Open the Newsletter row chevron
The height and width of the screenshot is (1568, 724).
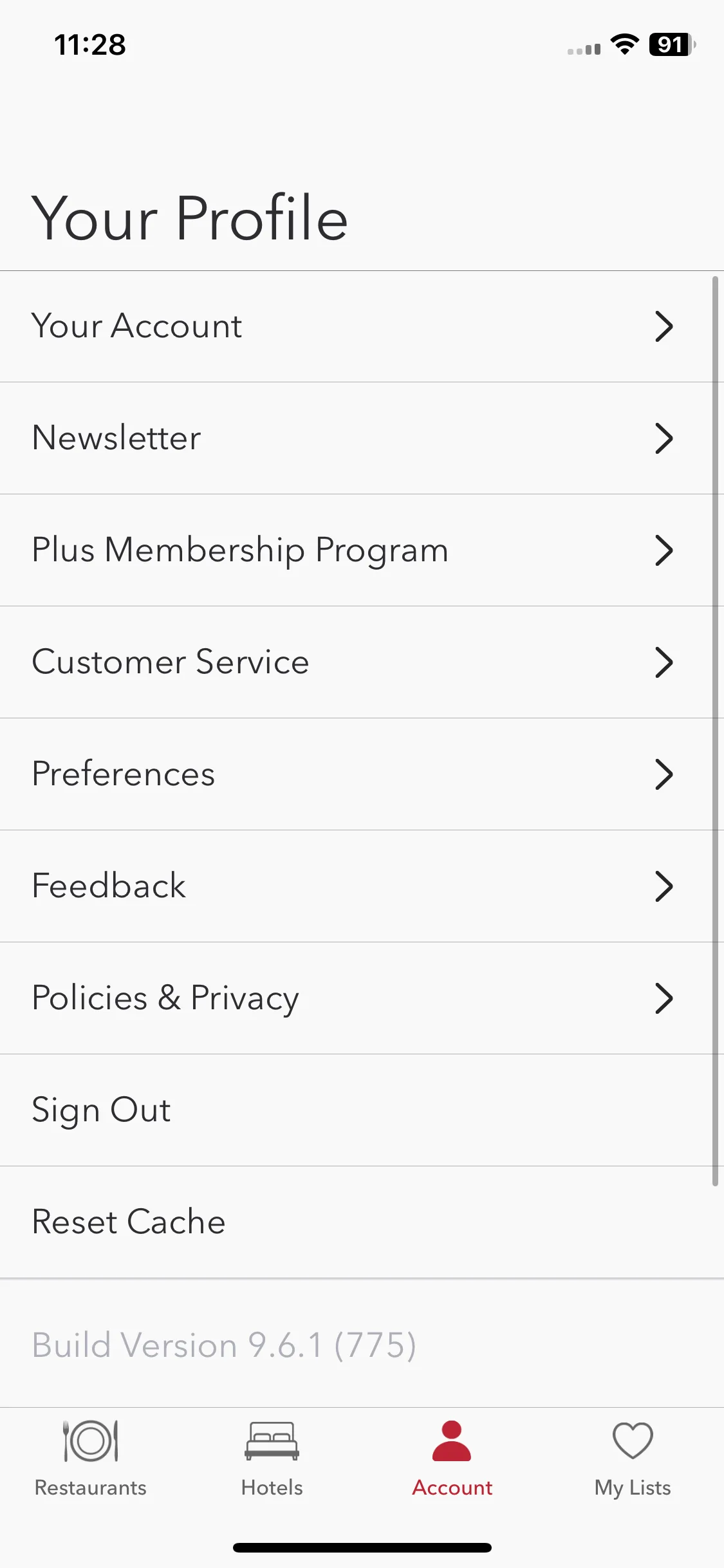point(664,438)
